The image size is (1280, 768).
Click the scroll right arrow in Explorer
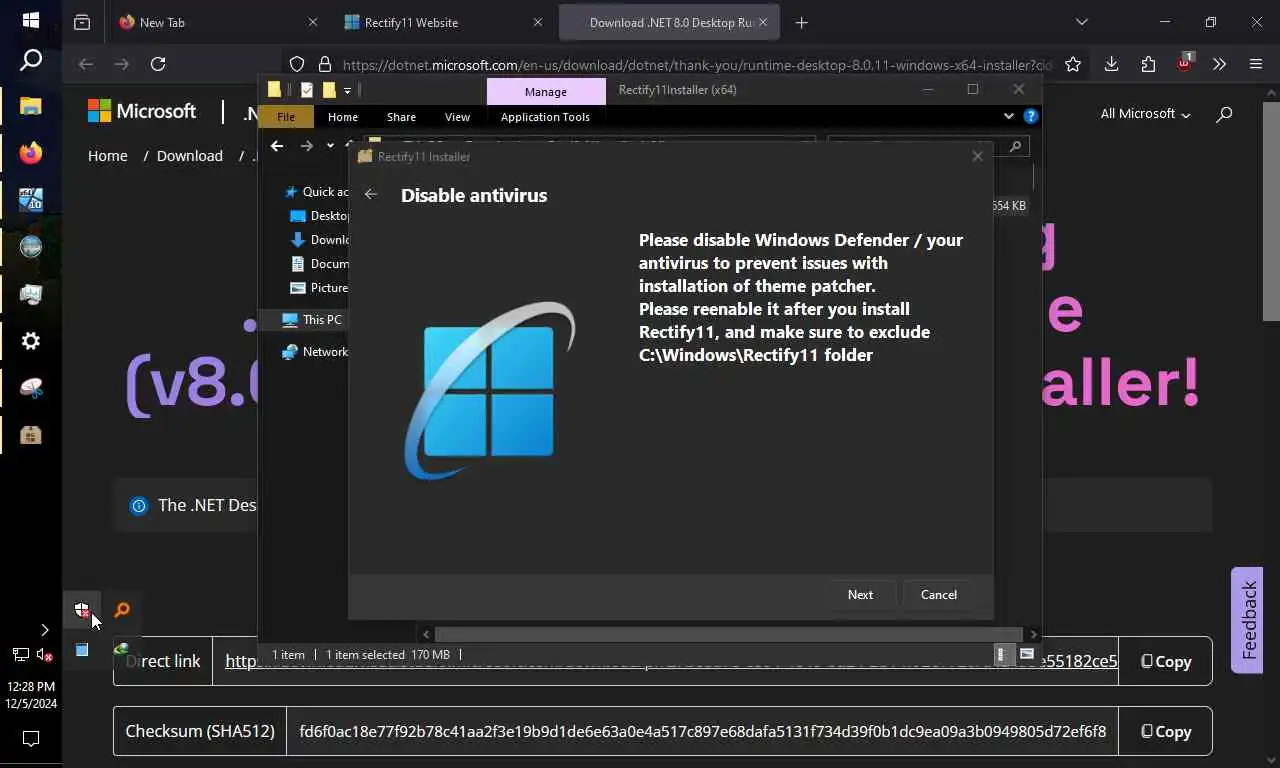(x=1033, y=634)
